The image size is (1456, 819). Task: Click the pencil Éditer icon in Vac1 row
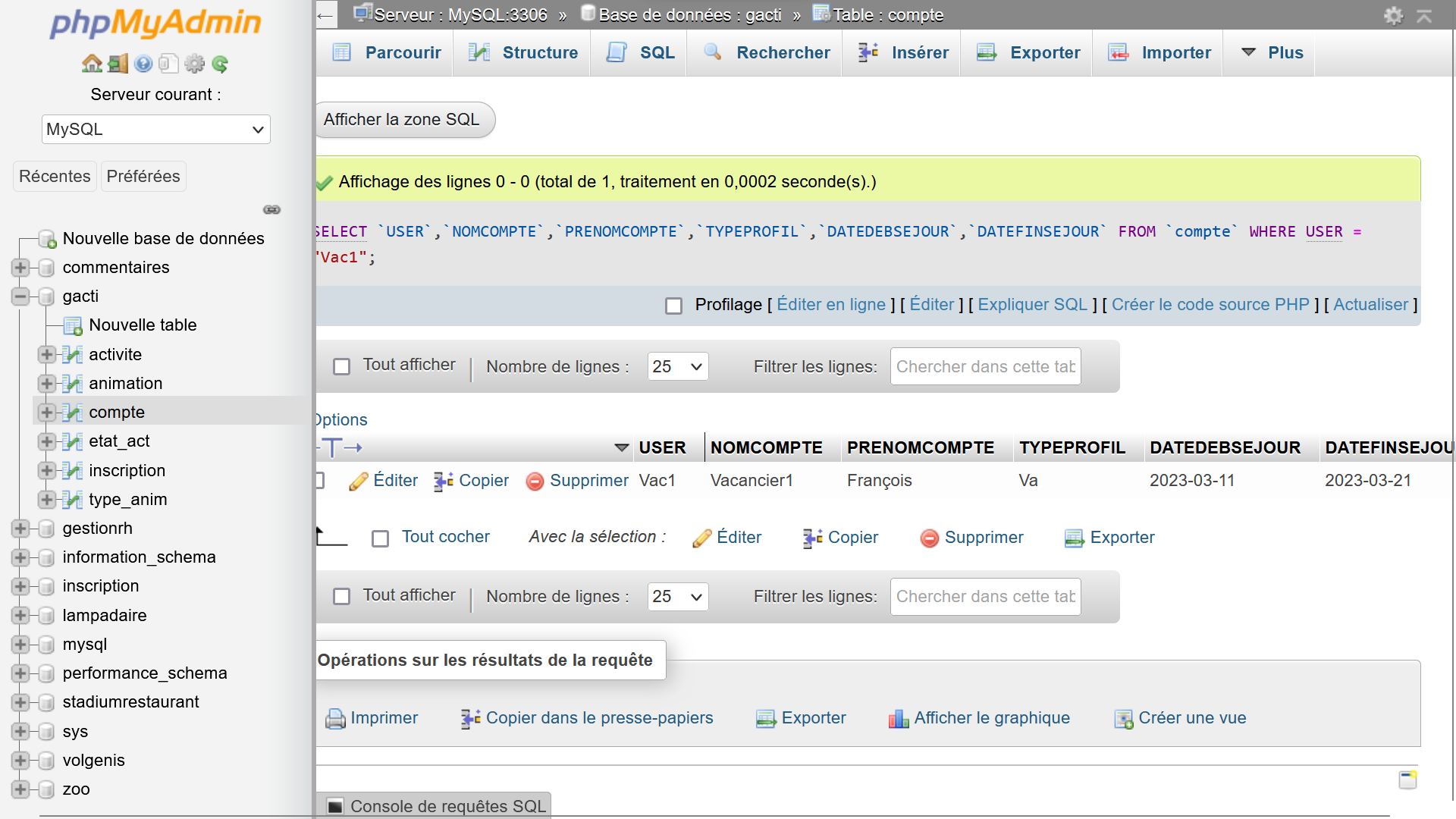[358, 481]
